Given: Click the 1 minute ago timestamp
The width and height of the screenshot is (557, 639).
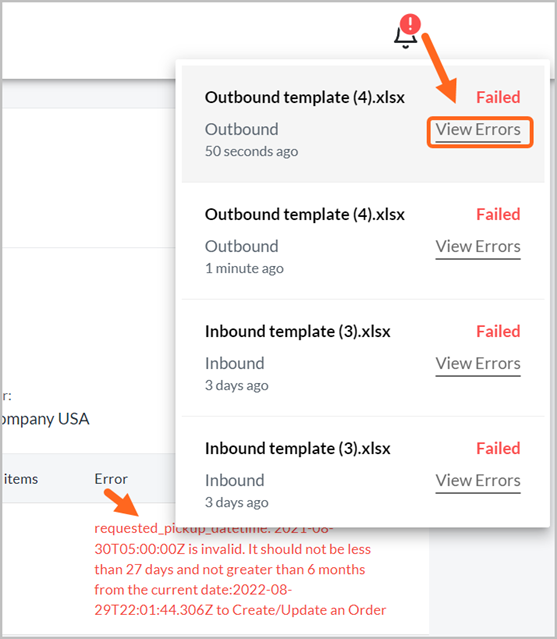Looking at the screenshot, I should [244, 269].
